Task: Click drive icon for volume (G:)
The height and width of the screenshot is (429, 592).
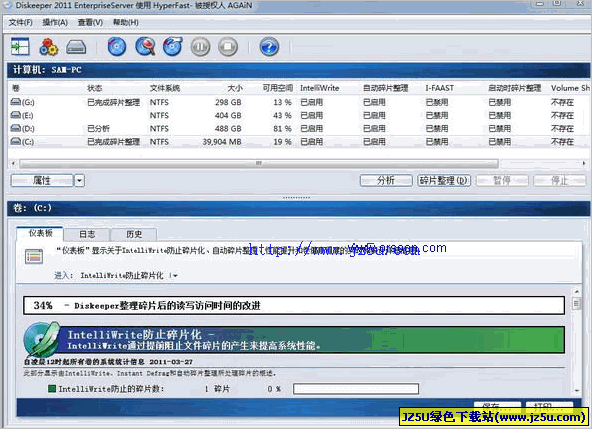Action: 15,102
